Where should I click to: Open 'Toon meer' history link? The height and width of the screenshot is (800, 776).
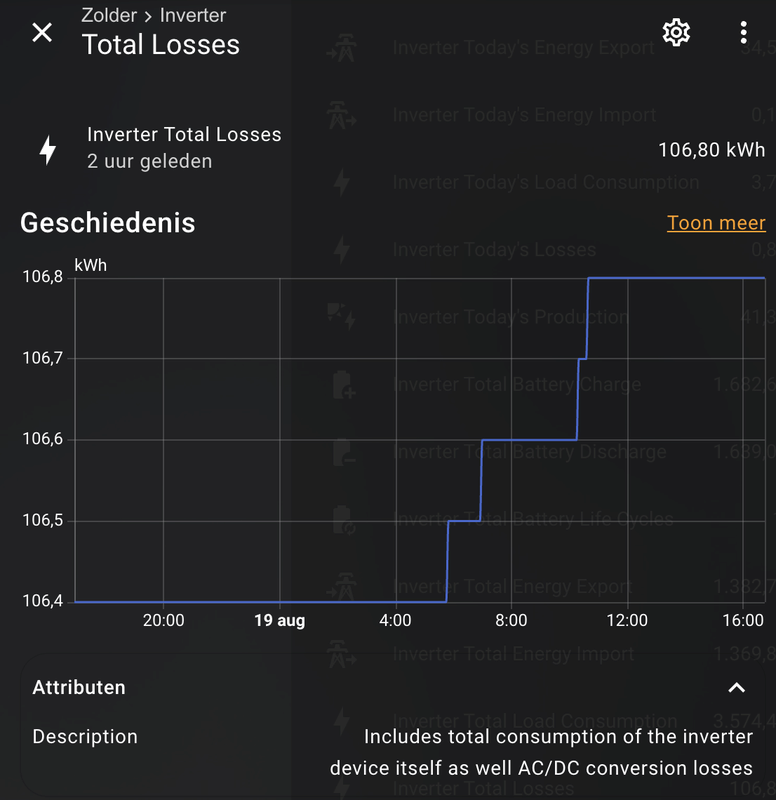click(716, 223)
